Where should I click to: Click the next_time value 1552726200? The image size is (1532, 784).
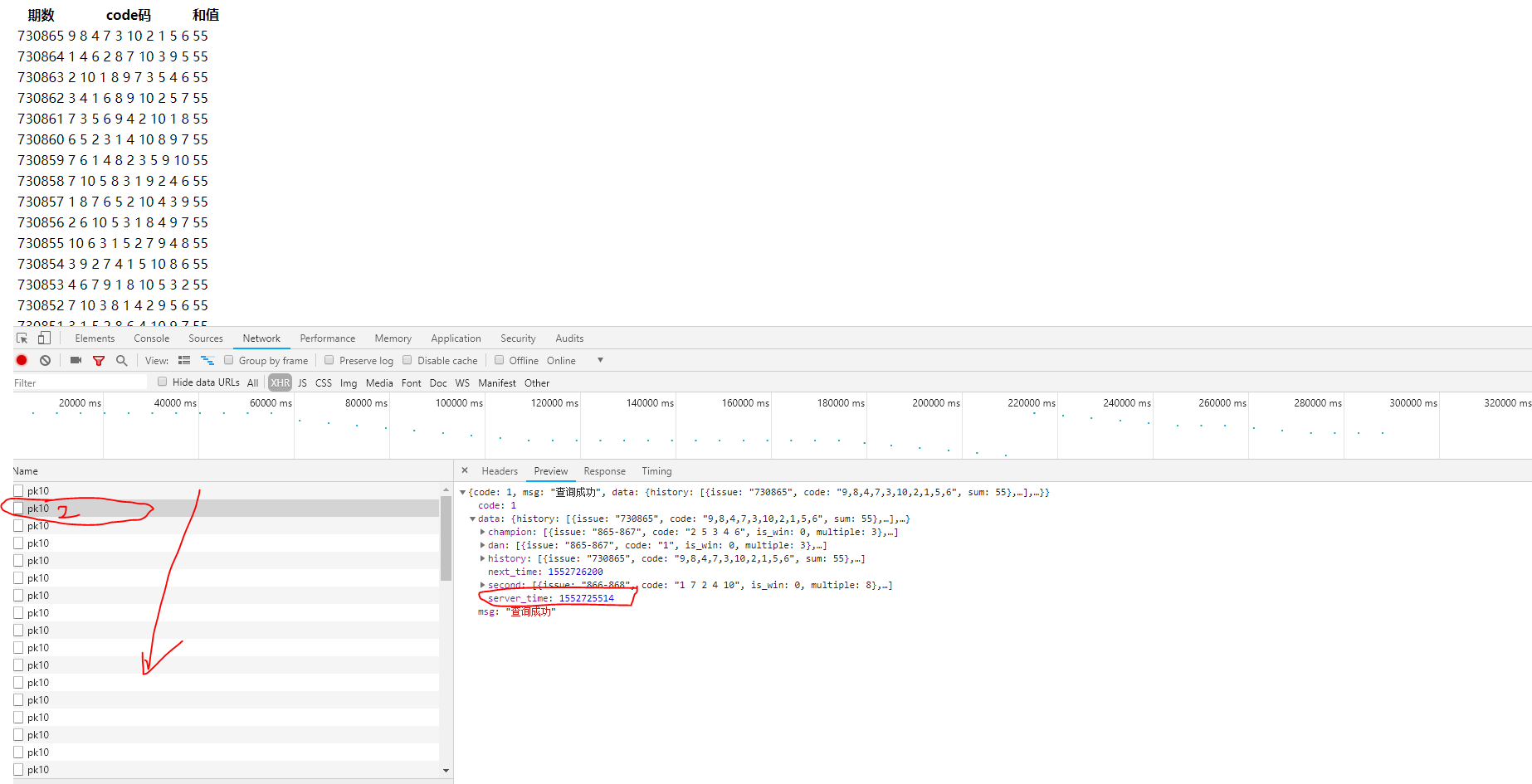575,572
